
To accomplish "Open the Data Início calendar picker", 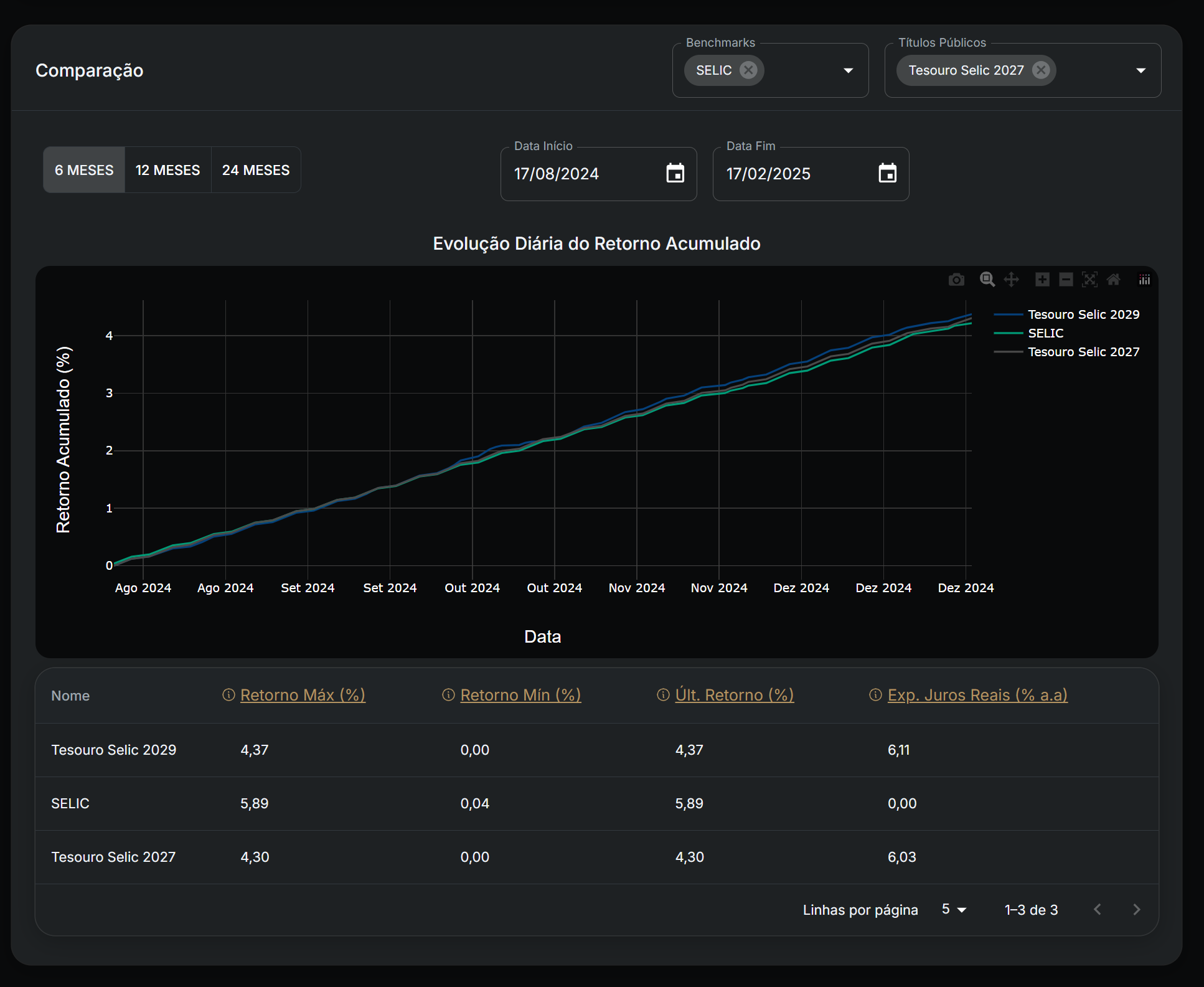I will tap(675, 174).
